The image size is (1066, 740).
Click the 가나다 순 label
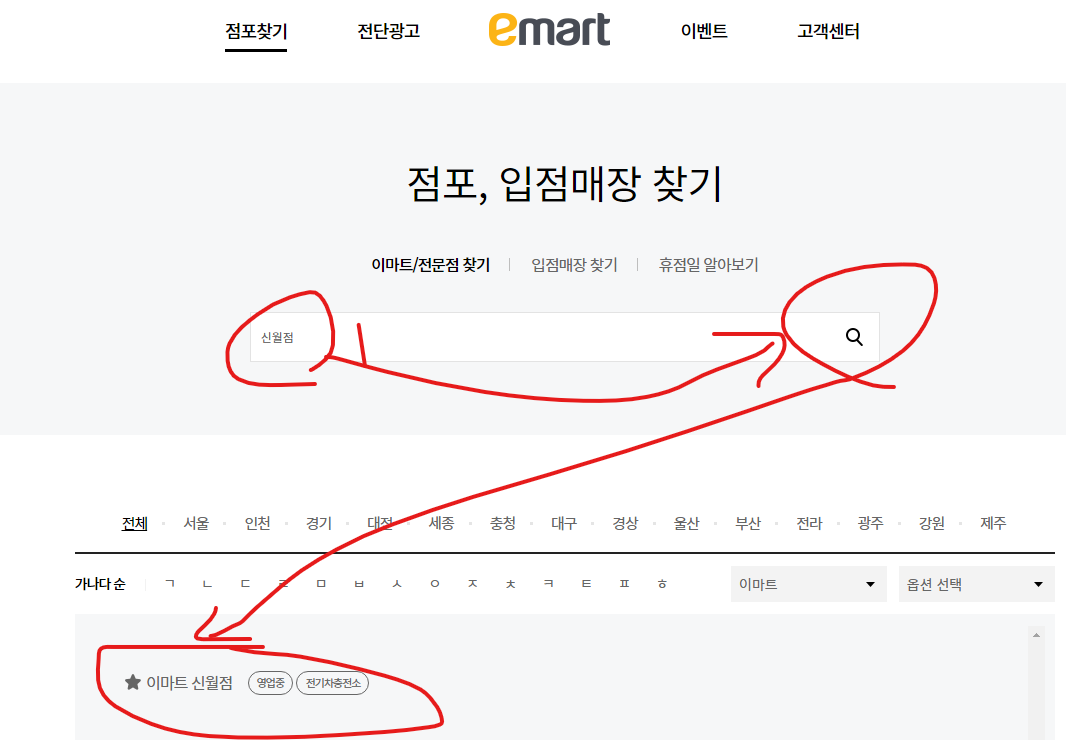coord(100,584)
